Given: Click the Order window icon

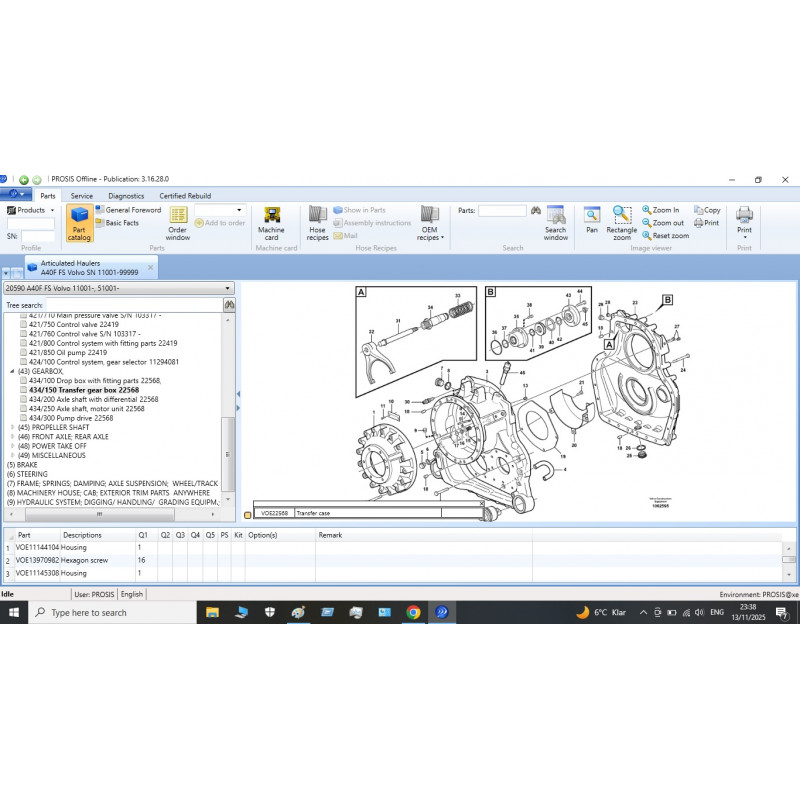Looking at the screenshot, I should tap(178, 220).
